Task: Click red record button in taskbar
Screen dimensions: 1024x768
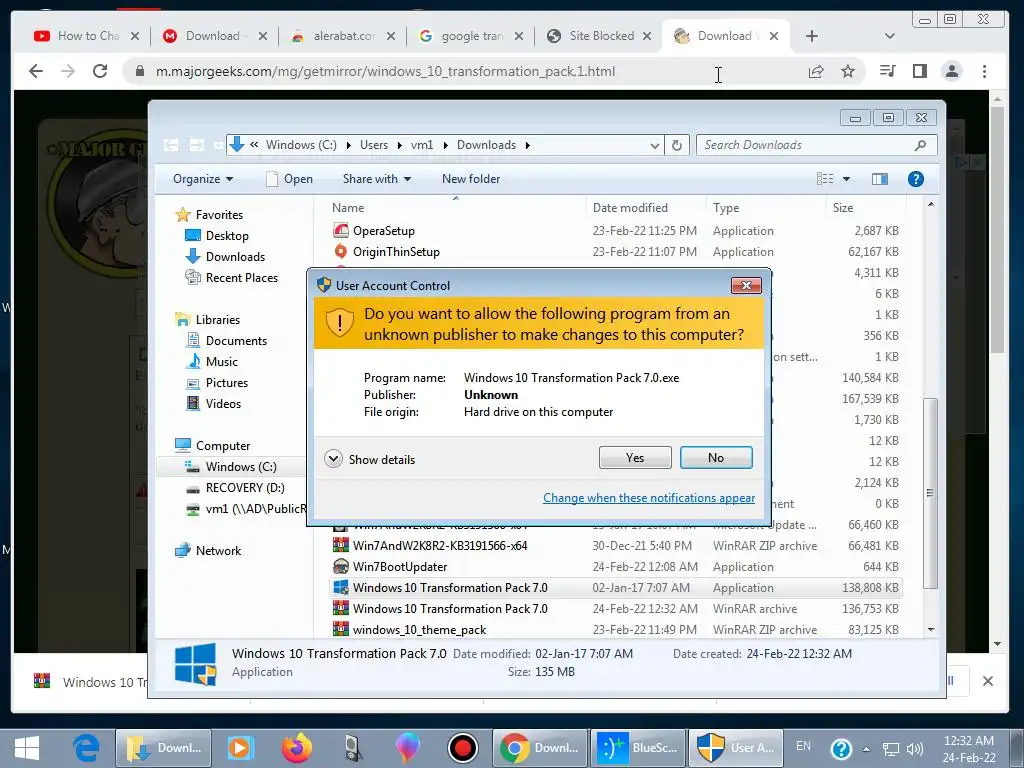Action: pos(463,748)
